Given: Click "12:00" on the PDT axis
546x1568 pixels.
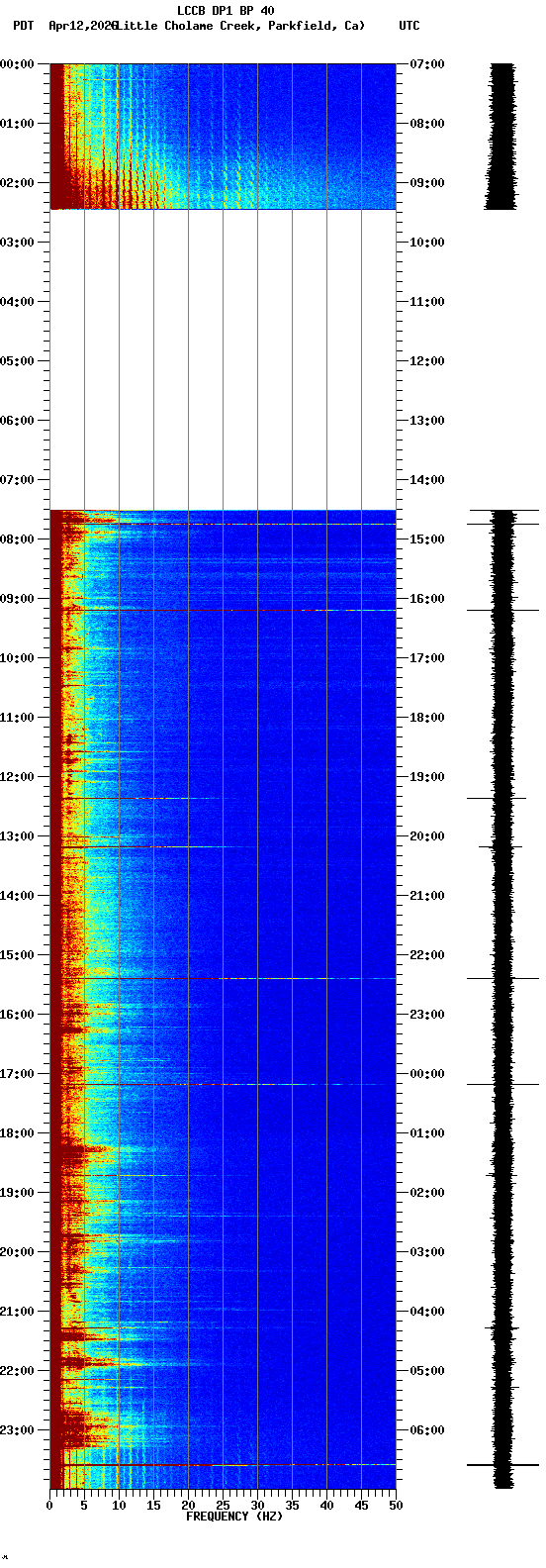Looking at the screenshot, I should coord(16,777).
